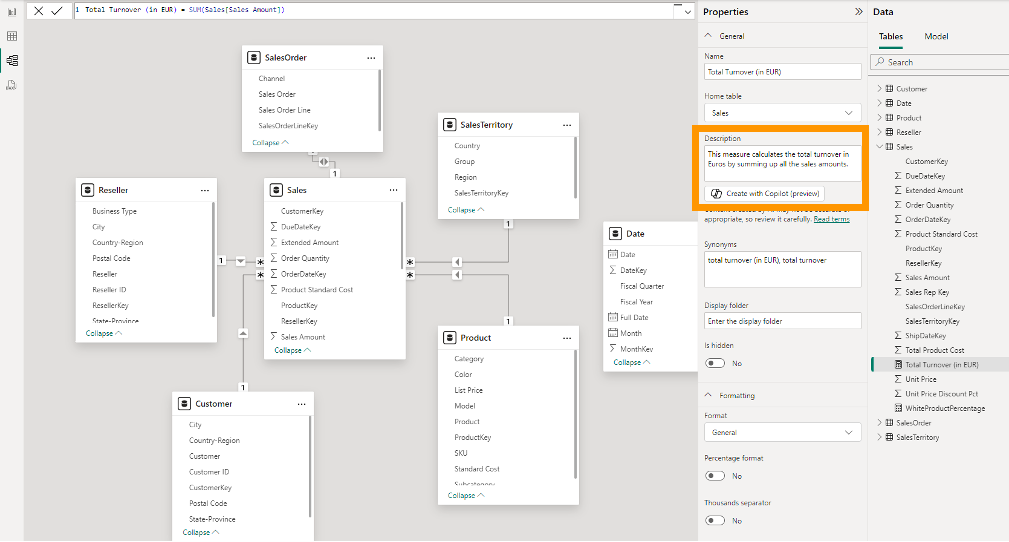The width and height of the screenshot is (1009, 542).
Task: Click Create with Copilot (preview) button
Action: (x=766, y=193)
